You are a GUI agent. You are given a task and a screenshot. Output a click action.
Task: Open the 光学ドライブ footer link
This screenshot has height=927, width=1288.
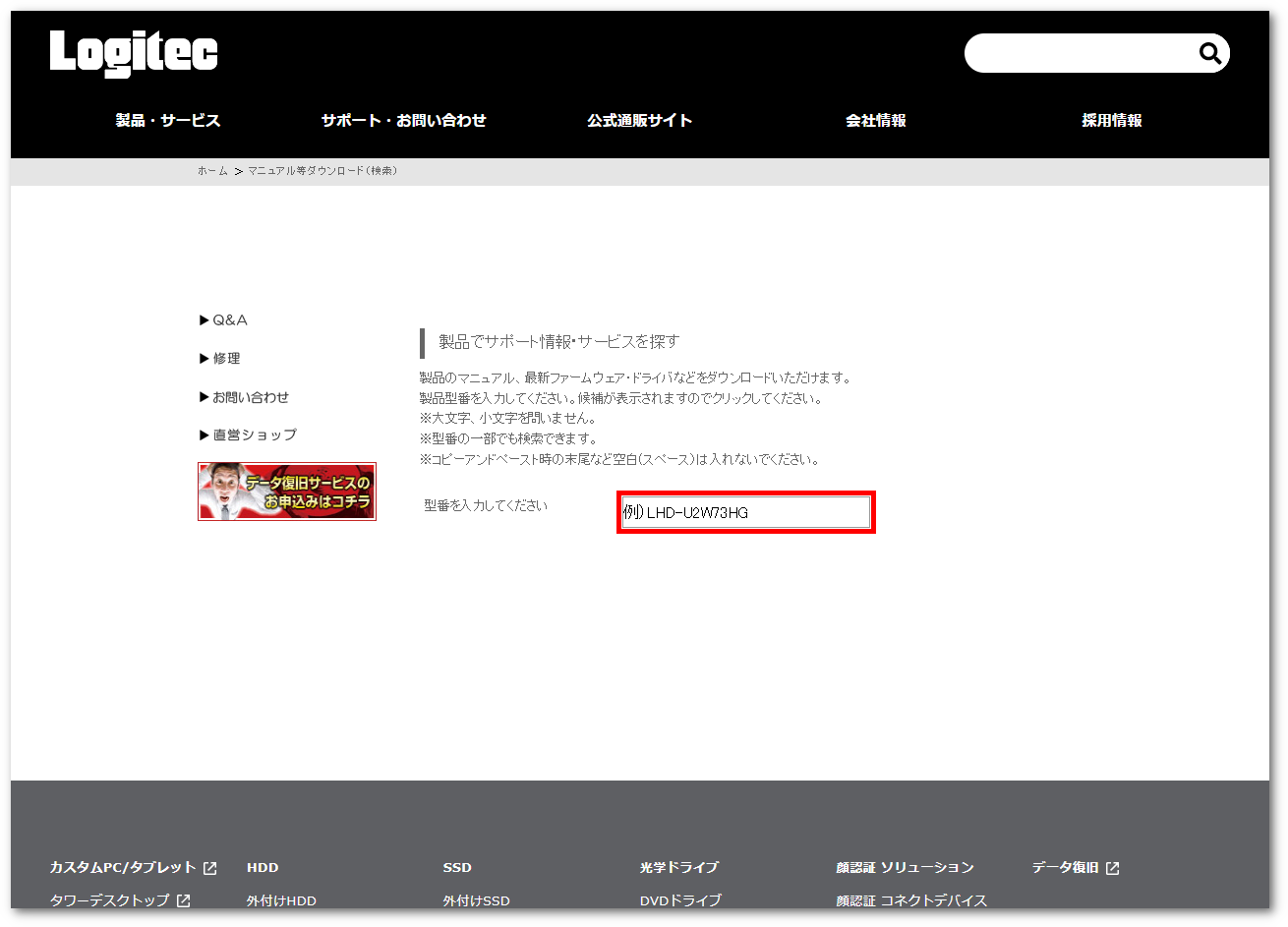click(679, 867)
